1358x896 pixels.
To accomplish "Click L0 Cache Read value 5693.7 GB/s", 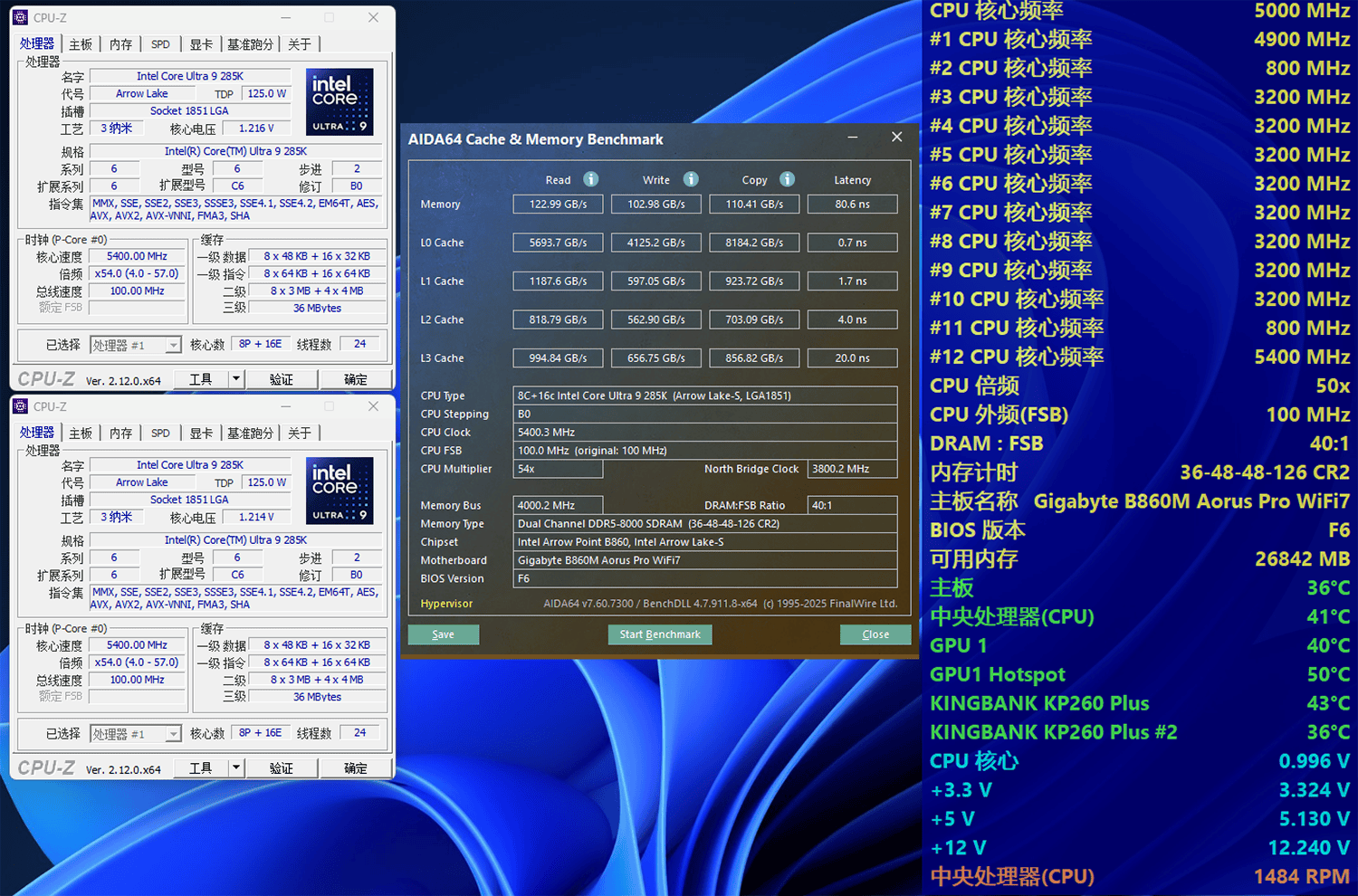I will (x=559, y=243).
